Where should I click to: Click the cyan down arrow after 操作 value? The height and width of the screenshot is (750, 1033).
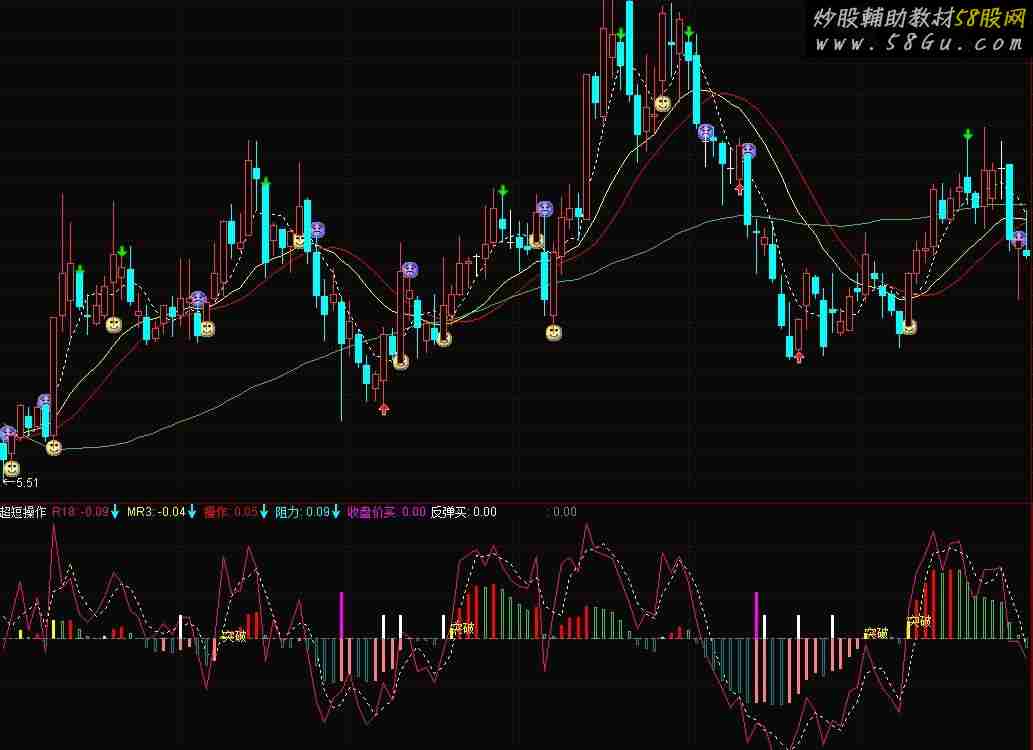tap(264, 511)
